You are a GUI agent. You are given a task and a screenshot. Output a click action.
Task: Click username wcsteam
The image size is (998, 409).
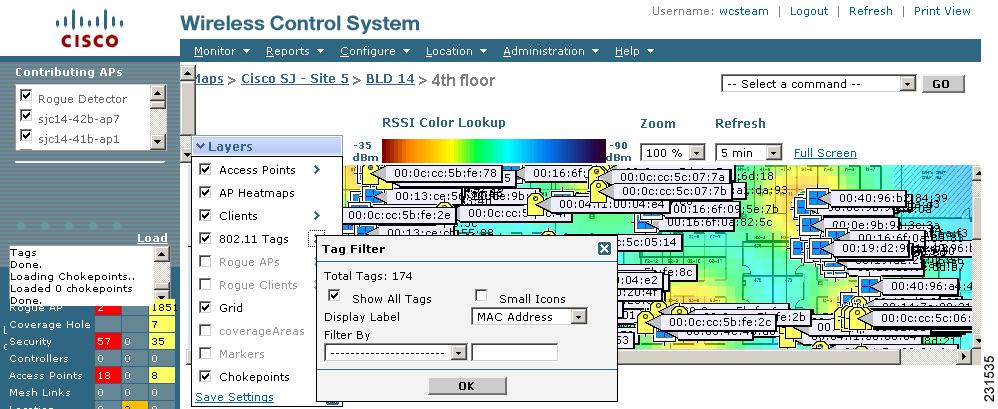(x=744, y=11)
